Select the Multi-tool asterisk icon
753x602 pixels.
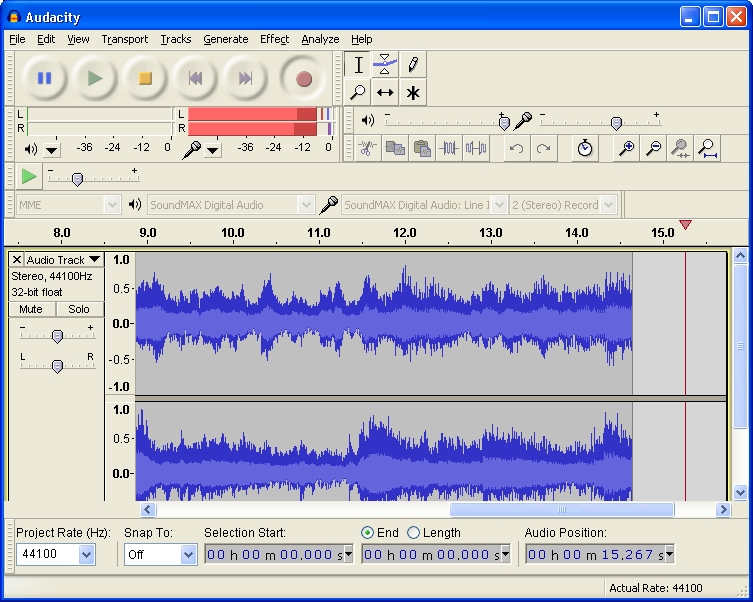click(x=412, y=93)
